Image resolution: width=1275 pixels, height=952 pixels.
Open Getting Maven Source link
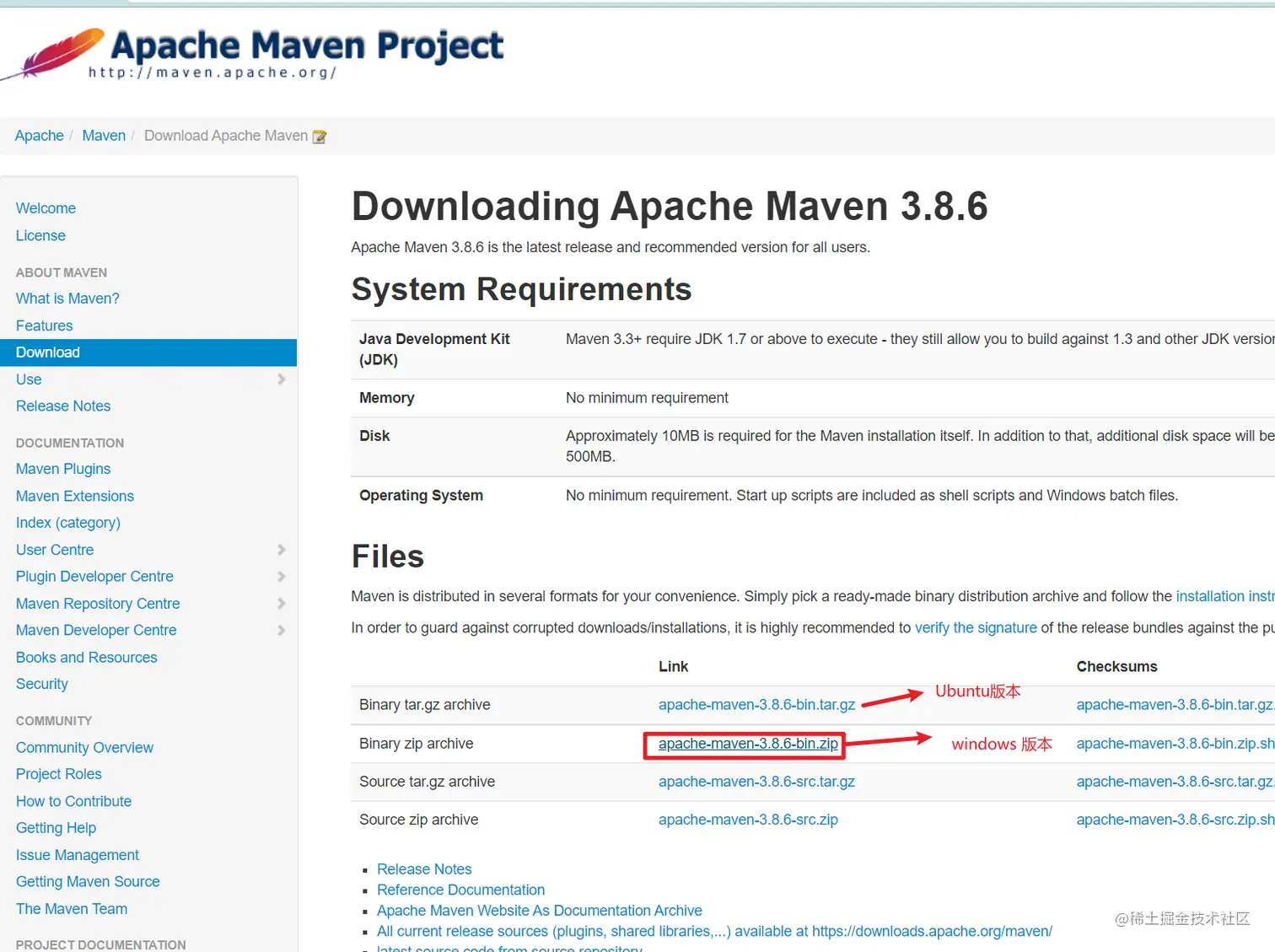pyautogui.click(x=88, y=881)
